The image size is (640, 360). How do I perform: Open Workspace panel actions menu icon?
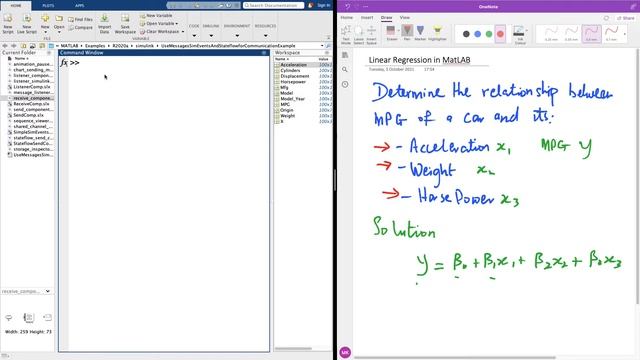pyautogui.click(x=327, y=53)
